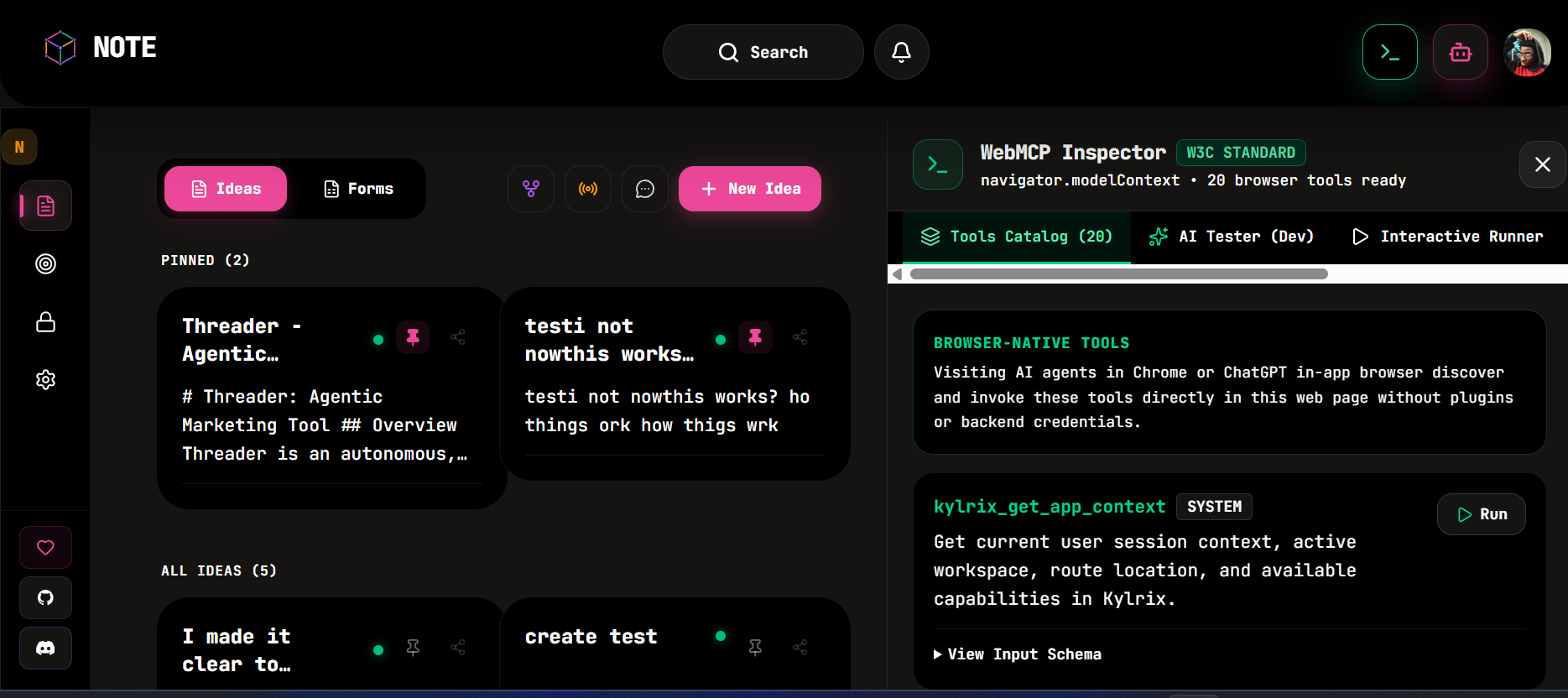Screen dimensions: 1568x698
Task: Click the New Idea button
Action: pos(750,189)
